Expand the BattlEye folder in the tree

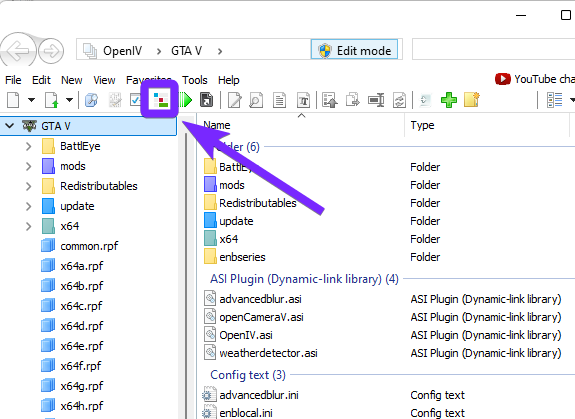click(x=29, y=146)
